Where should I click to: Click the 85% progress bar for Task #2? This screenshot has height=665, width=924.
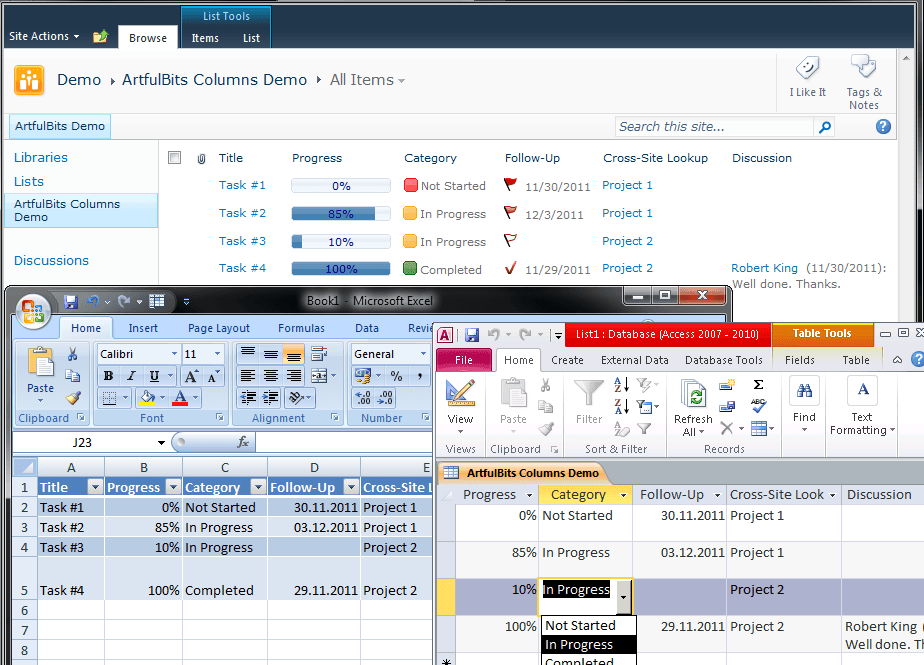[x=341, y=213]
